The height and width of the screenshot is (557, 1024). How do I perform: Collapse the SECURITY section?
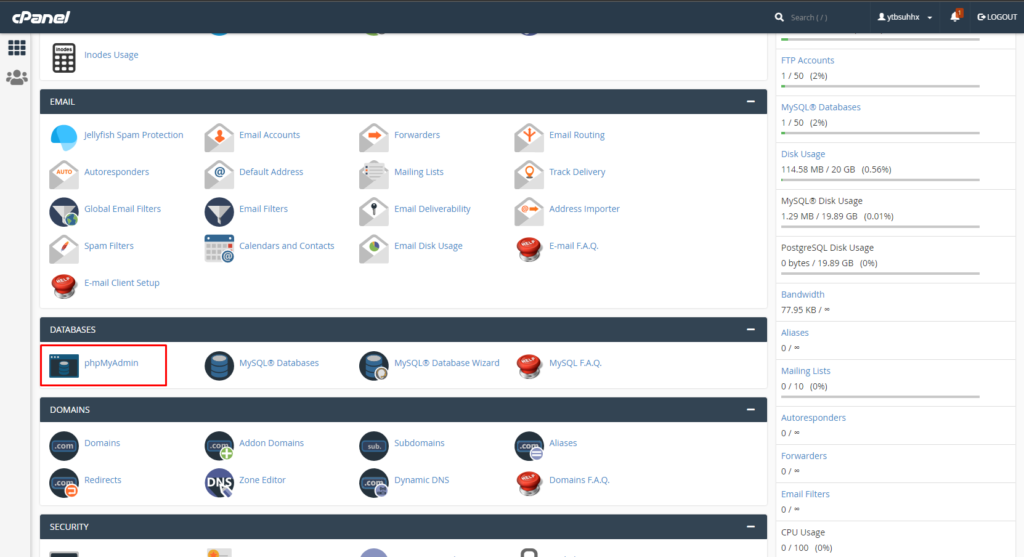[750, 527]
